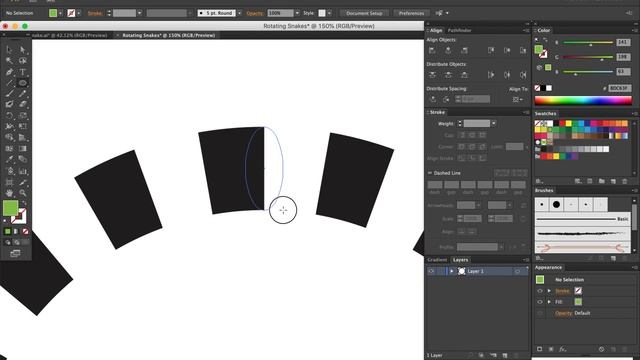
Task: Click New Swatch icon in Swatches panel
Action: point(613,181)
